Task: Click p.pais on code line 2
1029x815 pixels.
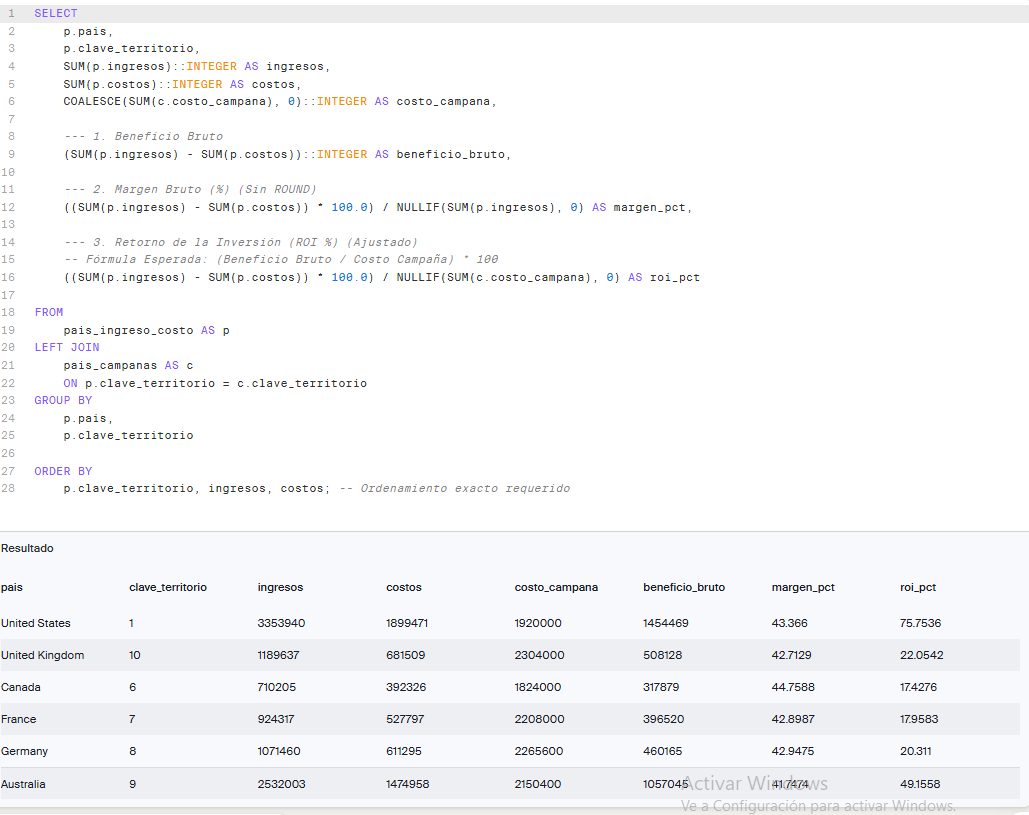Action: [86, 31]
